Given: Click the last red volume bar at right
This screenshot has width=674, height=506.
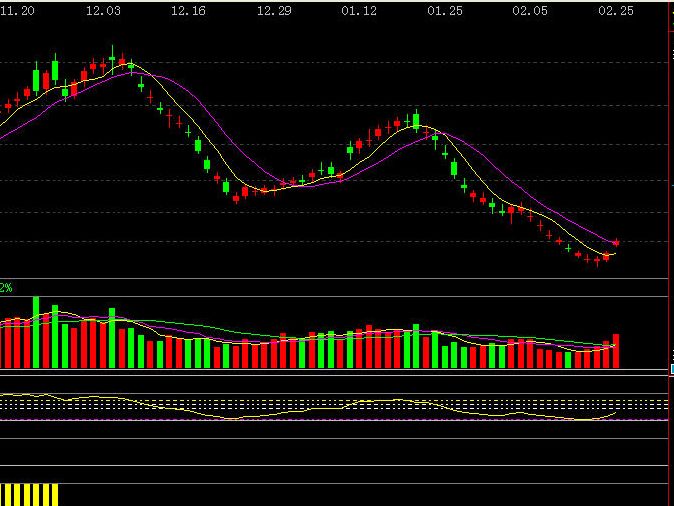Looking at the screenshot, I should click(x=616, y=351).
